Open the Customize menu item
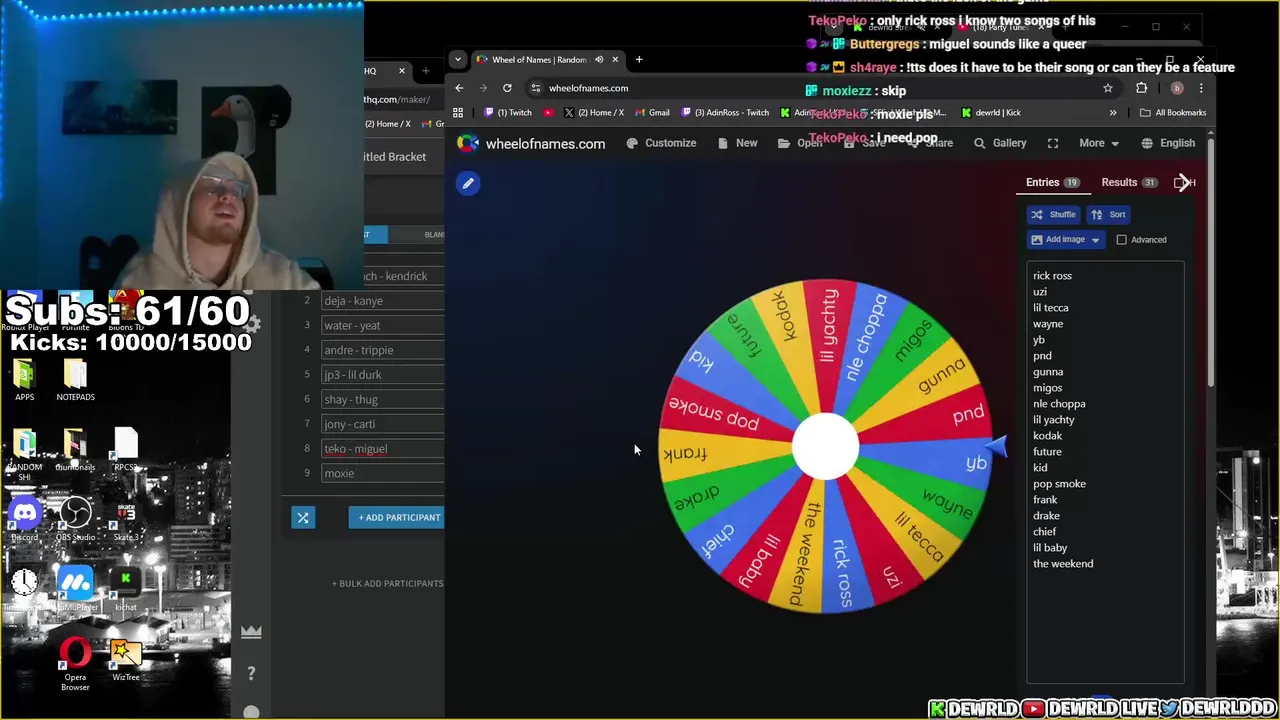Viewport: 1280px width, 720px height. coord(661,143)
